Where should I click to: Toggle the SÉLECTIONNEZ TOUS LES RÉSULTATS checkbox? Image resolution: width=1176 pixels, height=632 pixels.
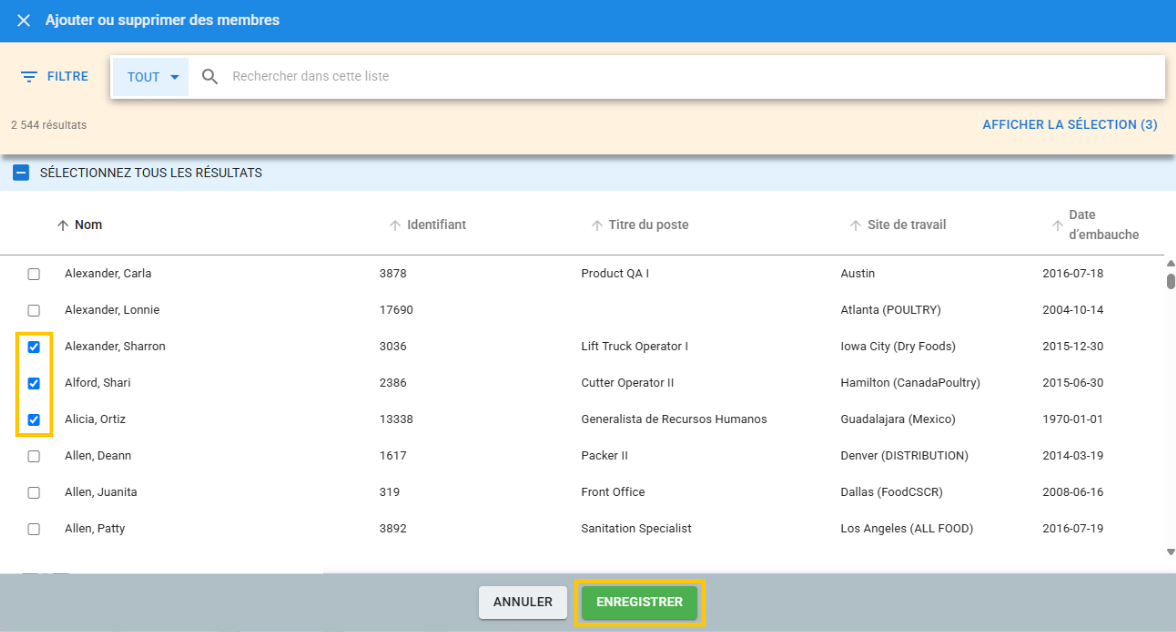tap(21, 172)
